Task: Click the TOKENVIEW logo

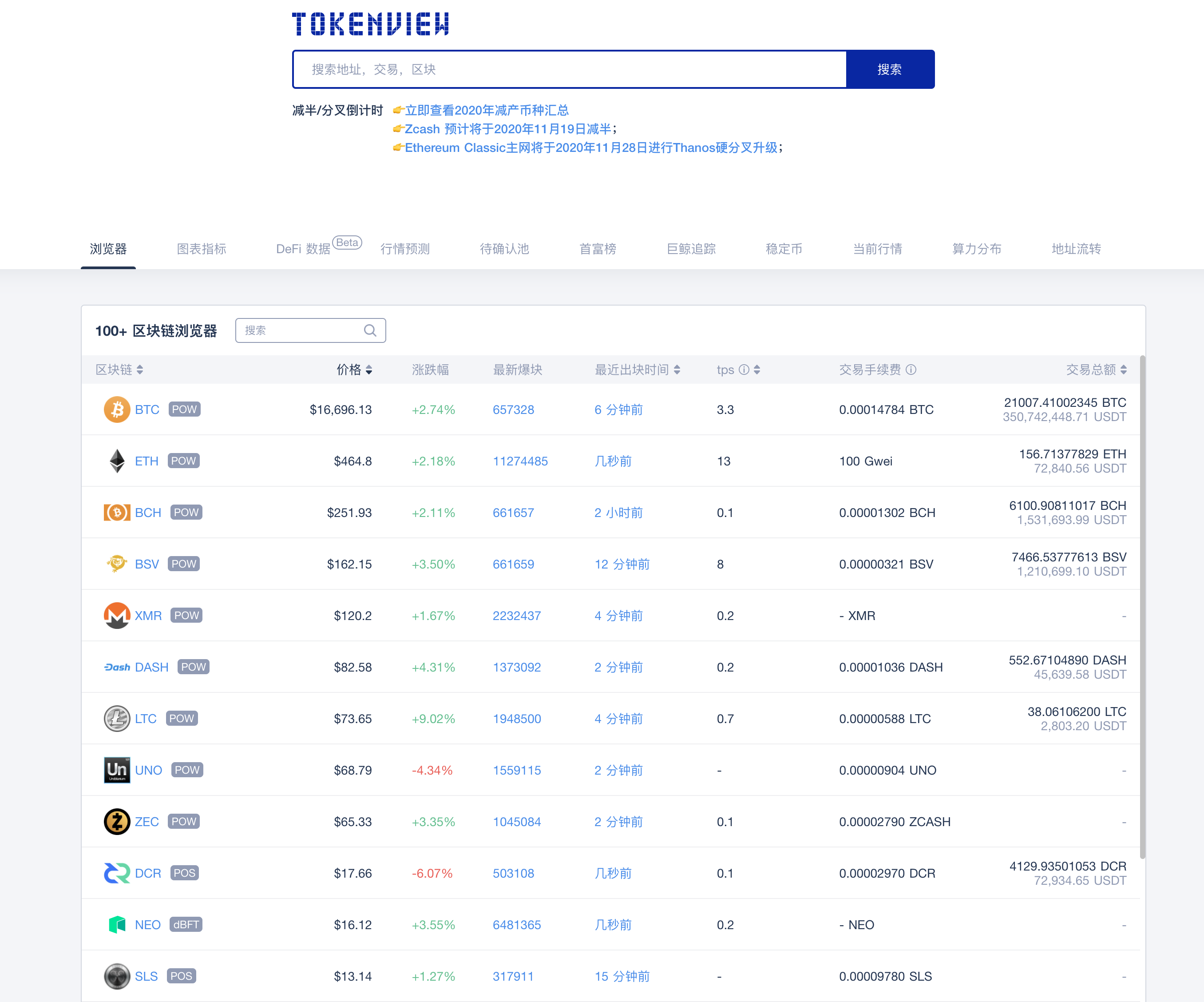Action: [x=370, y=24]
